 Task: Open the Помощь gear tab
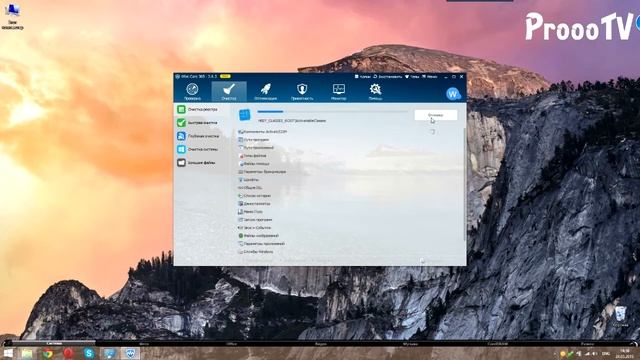375,91
